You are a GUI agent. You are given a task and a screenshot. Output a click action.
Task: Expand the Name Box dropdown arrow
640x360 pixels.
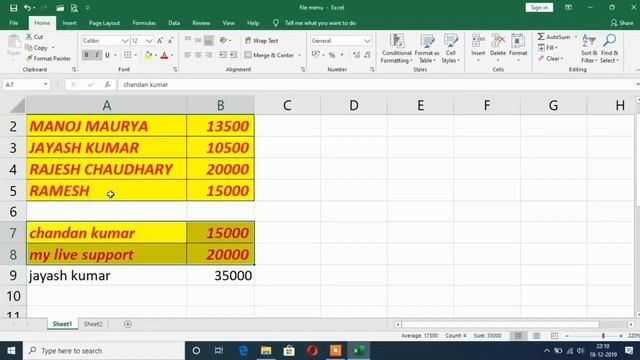(x=45, y=84)
